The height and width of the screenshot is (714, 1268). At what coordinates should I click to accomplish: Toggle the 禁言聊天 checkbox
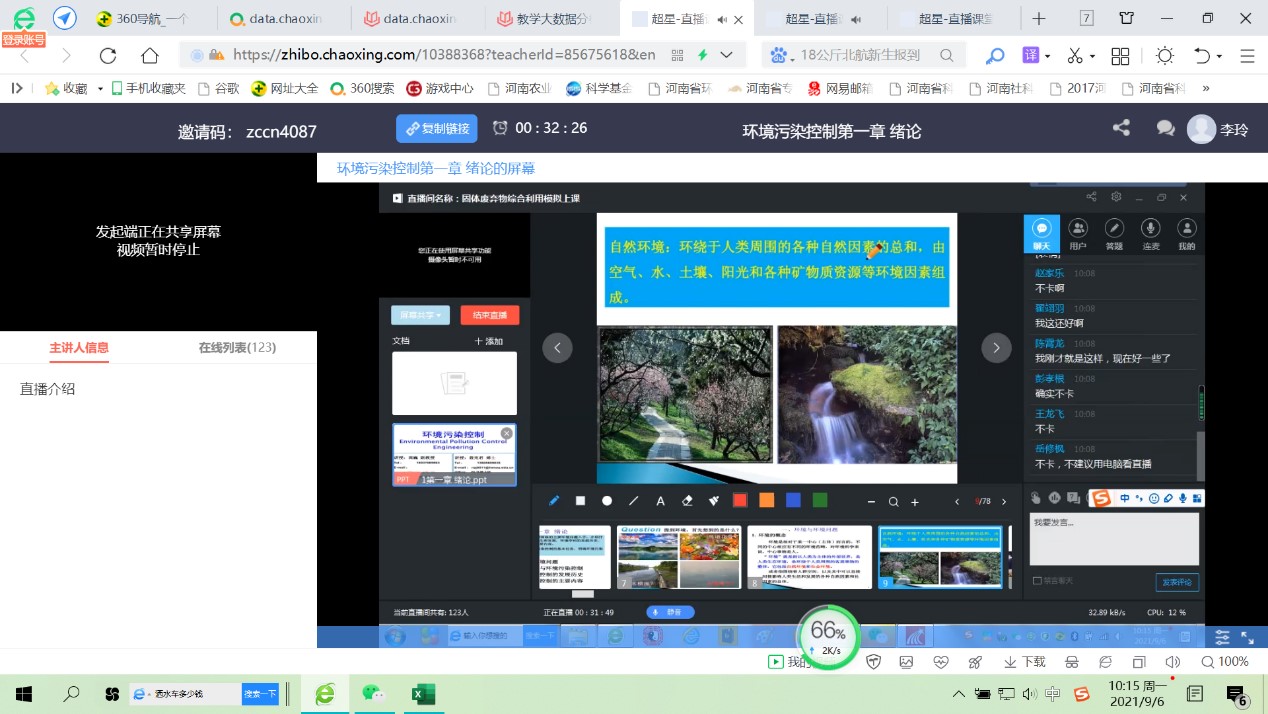(1036, 581)
